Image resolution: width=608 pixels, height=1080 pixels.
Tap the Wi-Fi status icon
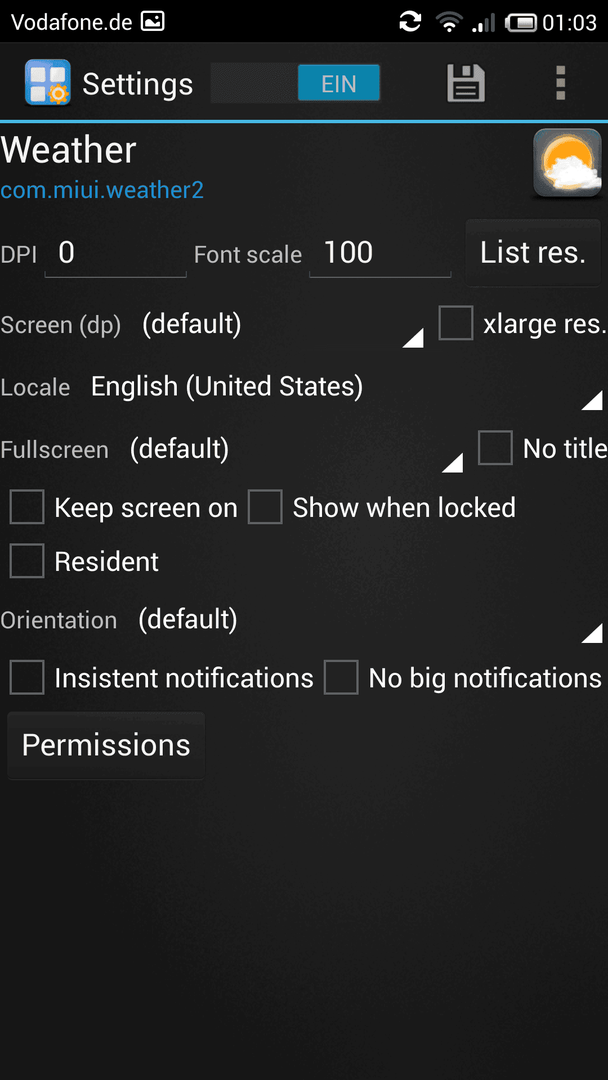449,22
